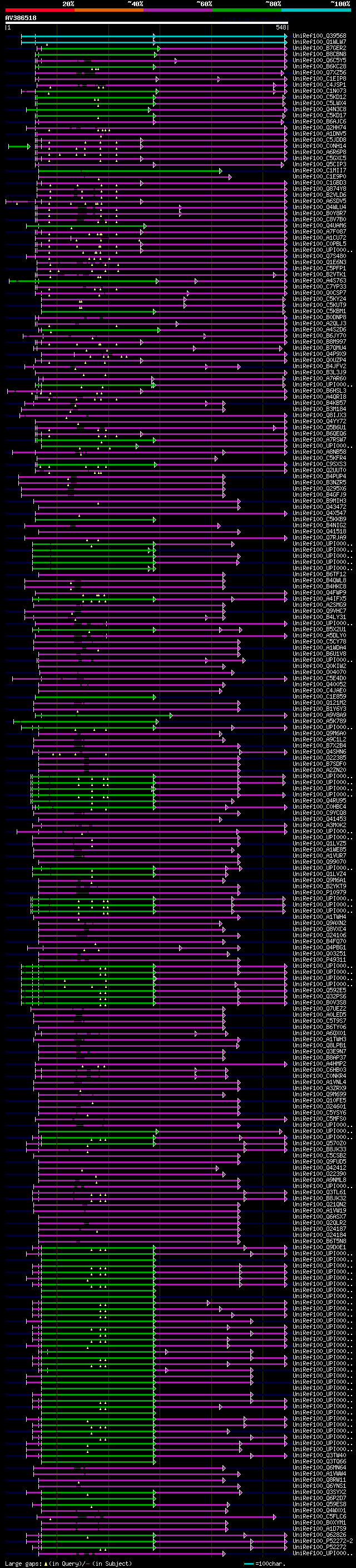356x1568 pixels.
Task: Select UniRef100_B4JFV2 label
Action: 319,366
